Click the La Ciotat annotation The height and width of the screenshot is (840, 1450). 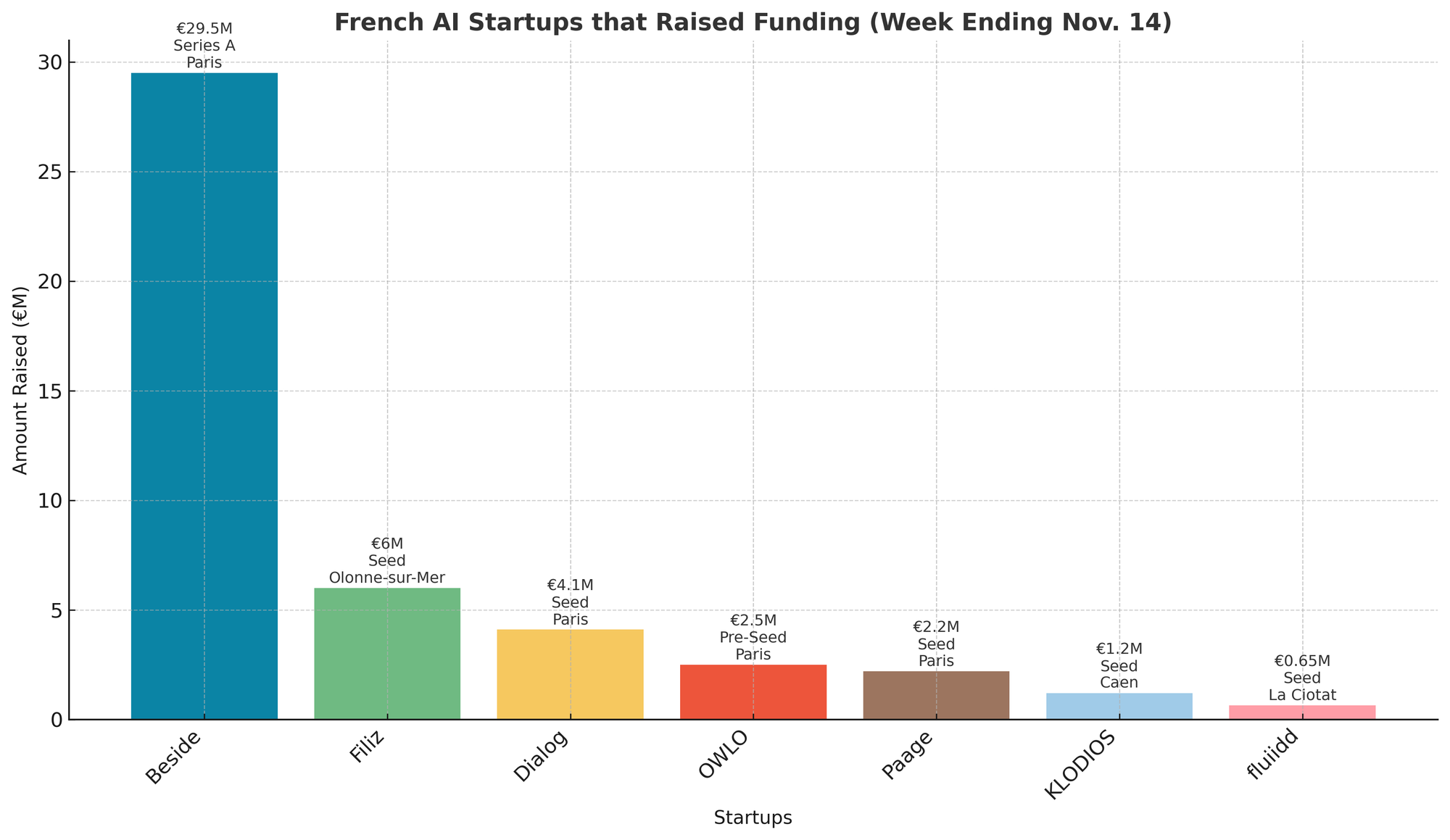tap(1302, 695)
